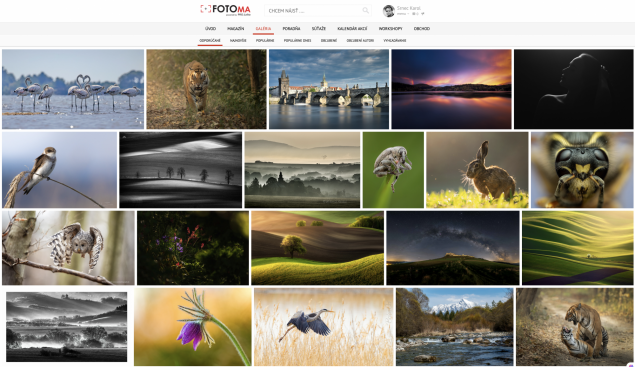Open the VYHĽADÁVANIE tab
This screenshot has width=635, height=367.
(394, 41)
